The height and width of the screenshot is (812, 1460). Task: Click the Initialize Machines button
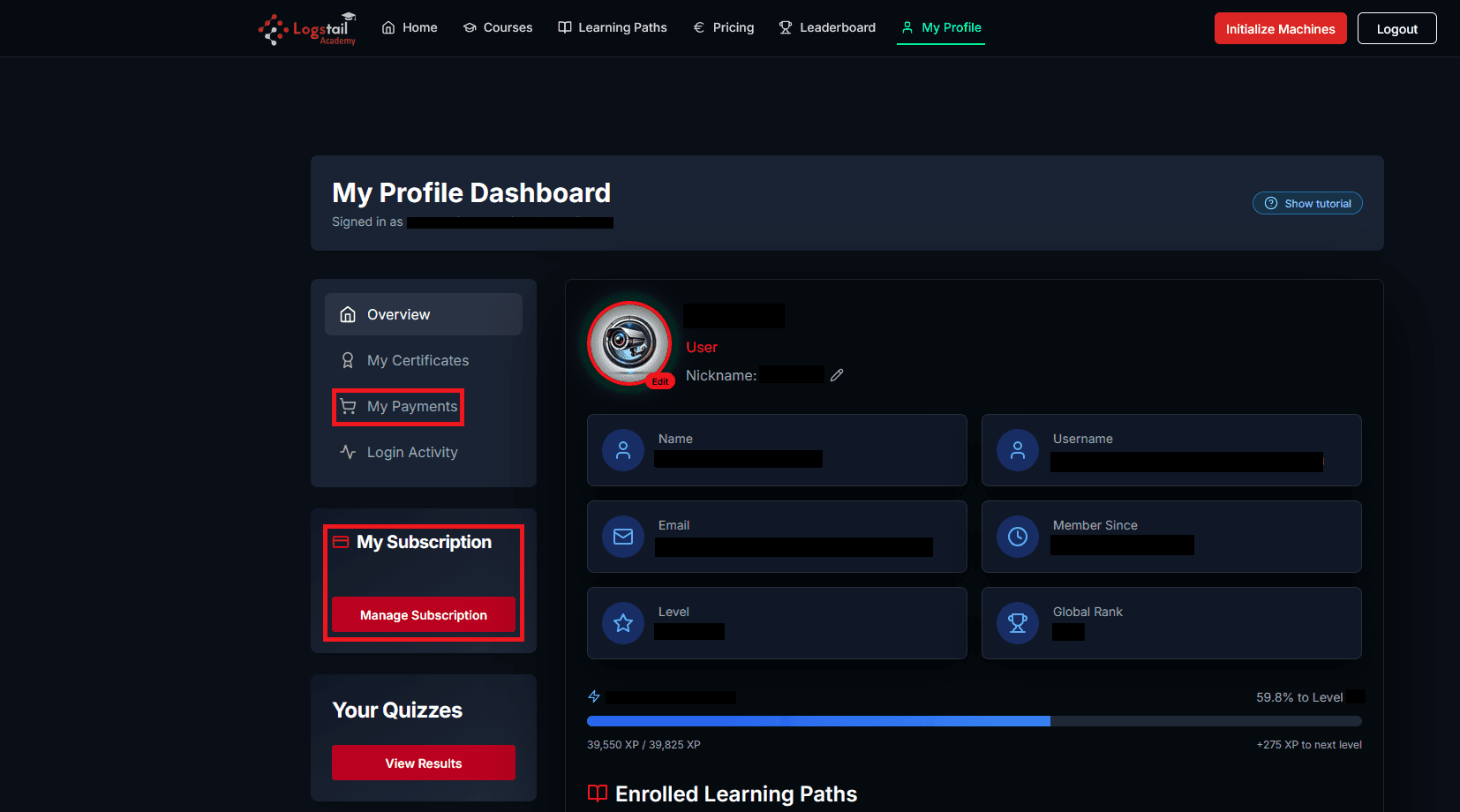pyautogui.click(x=1280, y=28)
